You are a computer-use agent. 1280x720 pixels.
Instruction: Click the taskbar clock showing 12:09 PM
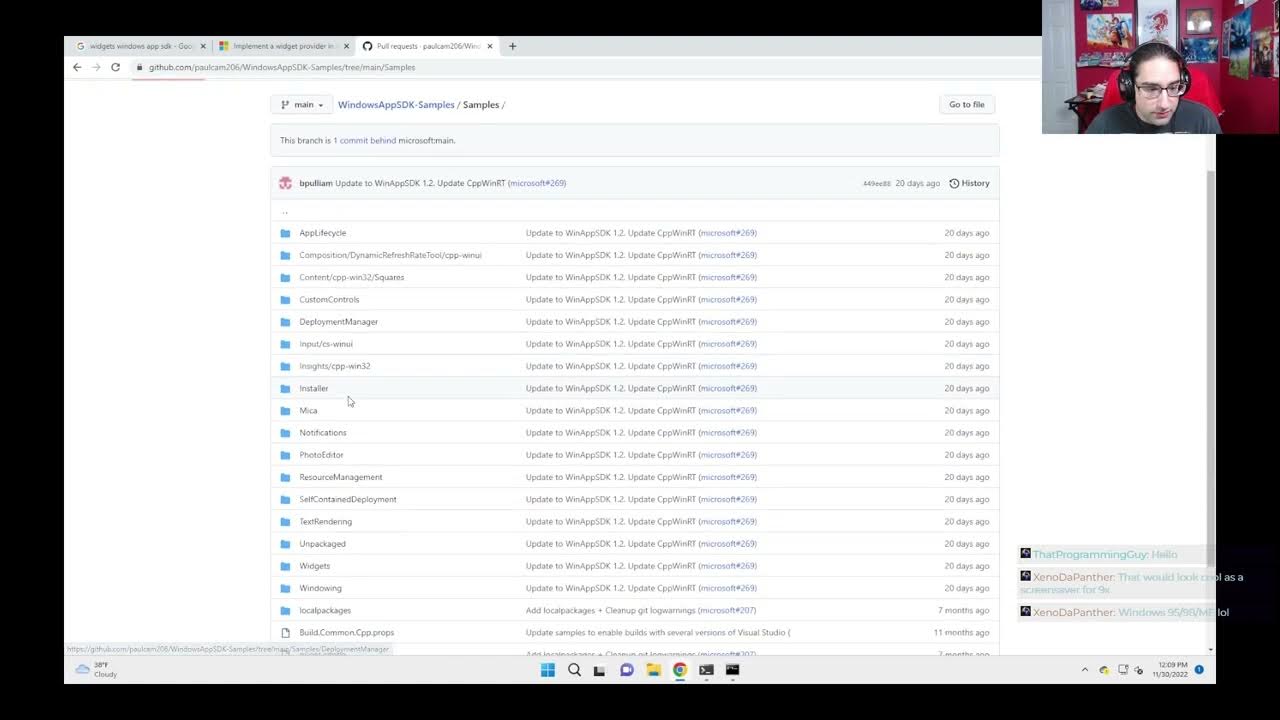(x=1169, y=670)
